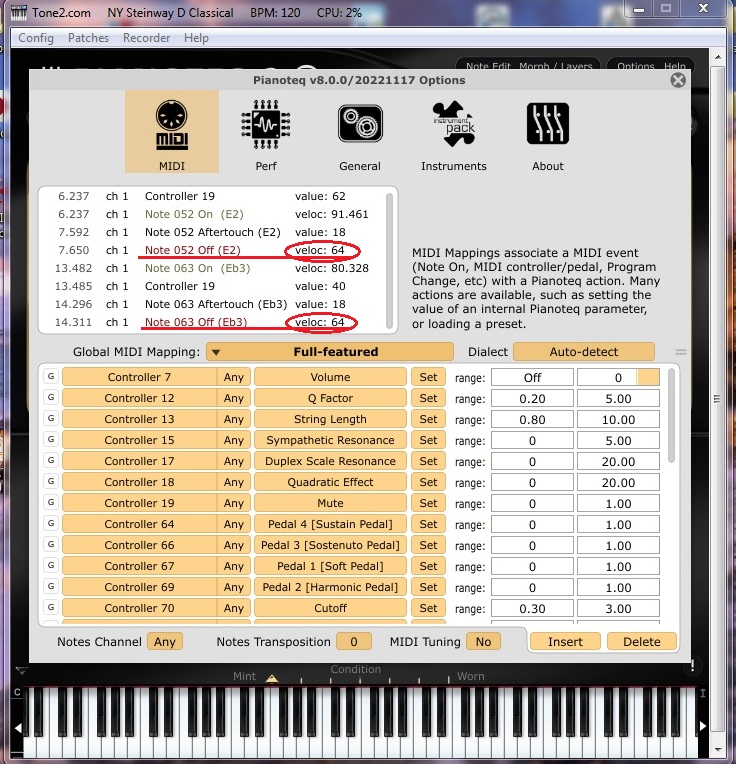
Task: Click the mapping list menu handle icon
Action: pos(680,352)
